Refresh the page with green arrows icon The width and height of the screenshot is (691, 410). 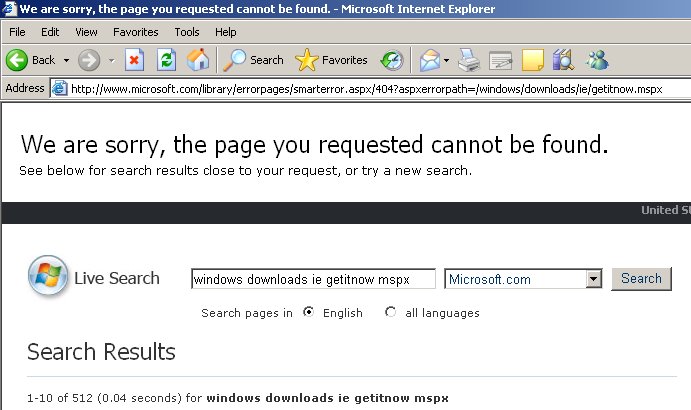(x=167, y=60)
